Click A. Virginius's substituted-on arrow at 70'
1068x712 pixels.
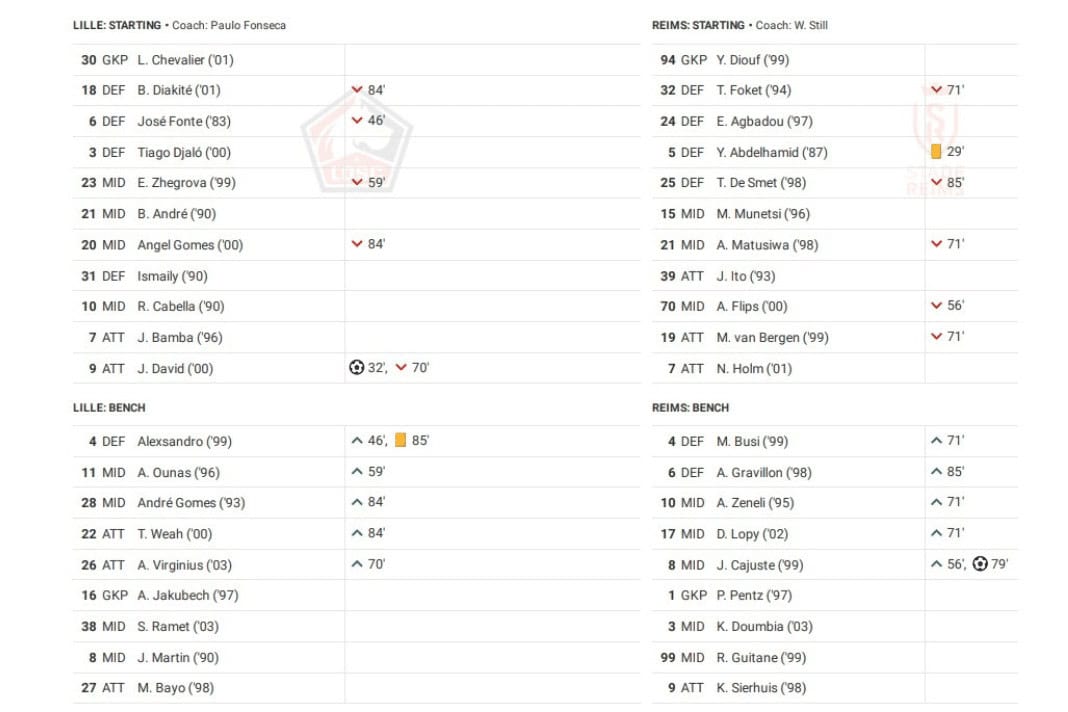click(x=357, y=564)
